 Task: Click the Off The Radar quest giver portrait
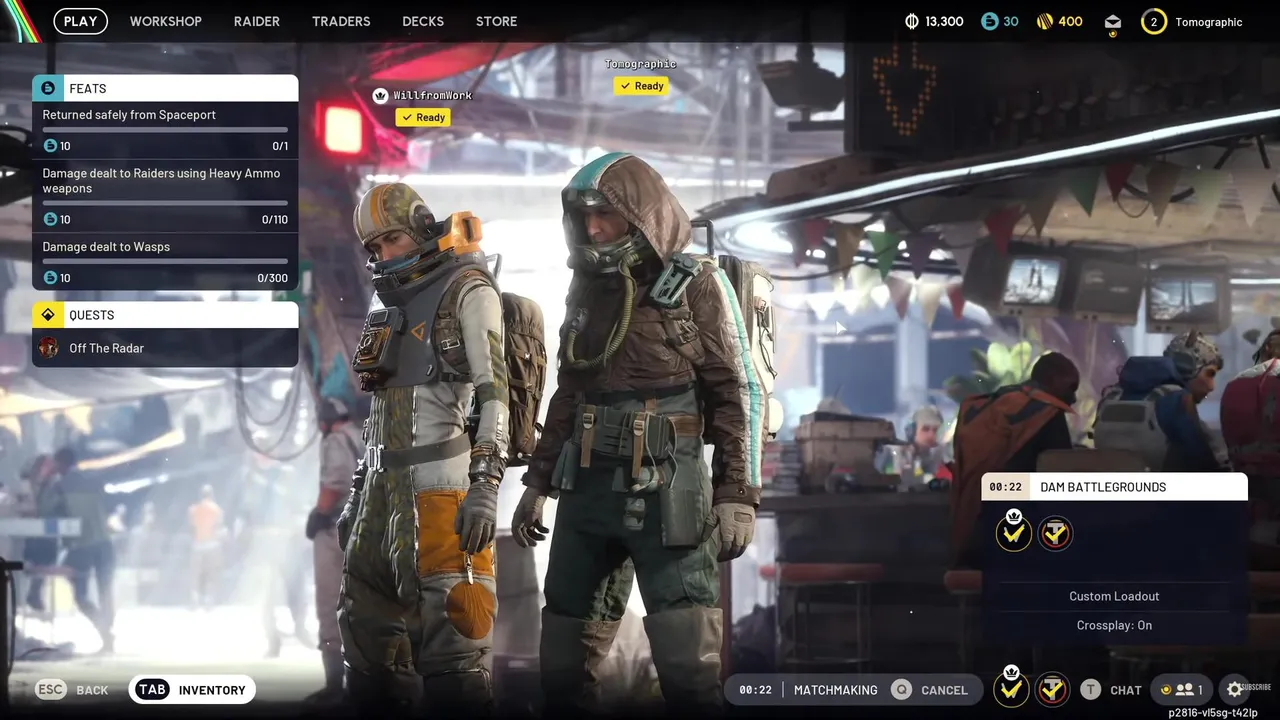(x=48, y=348)
